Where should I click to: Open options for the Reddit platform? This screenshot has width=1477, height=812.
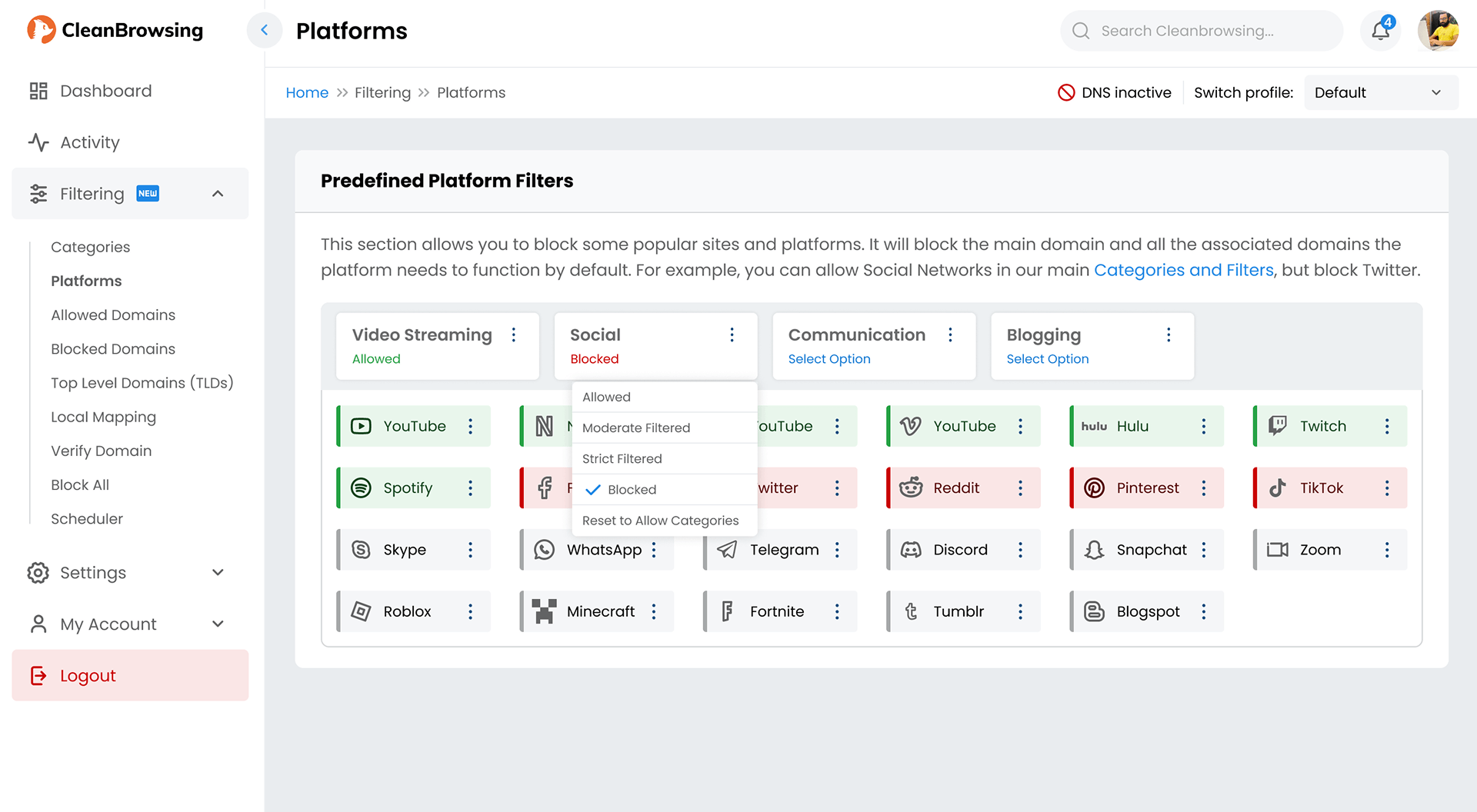pyautogui.click(x=1020, y=488)
